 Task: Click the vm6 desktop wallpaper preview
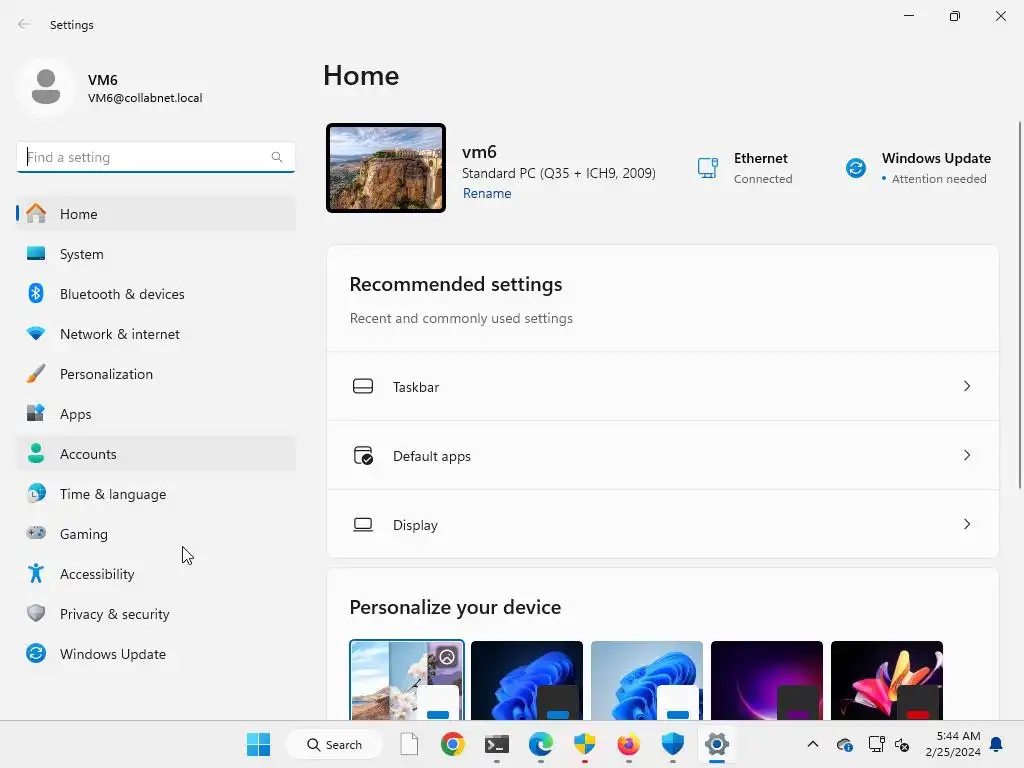pos(386,168)
